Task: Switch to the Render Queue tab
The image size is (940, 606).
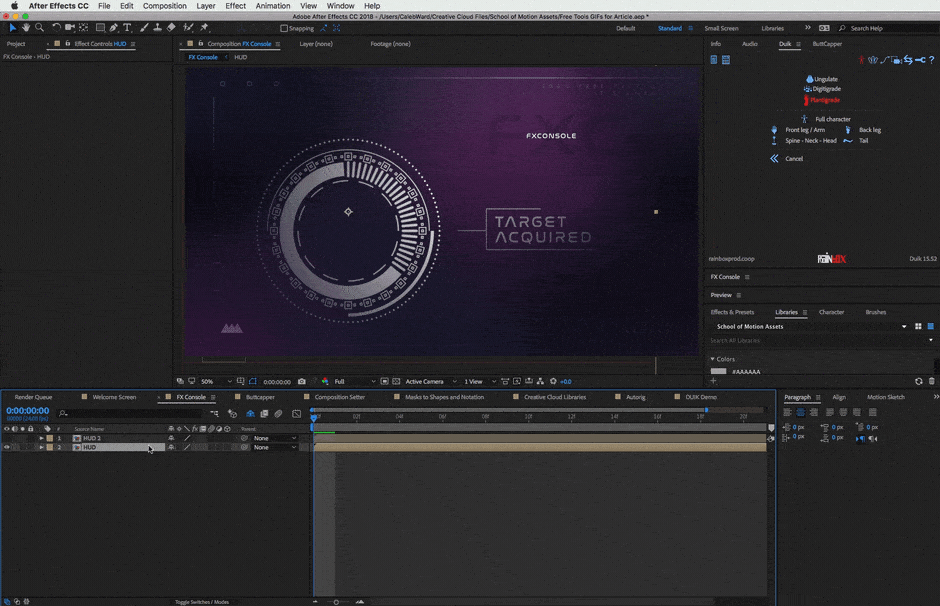Action: click(x=33, y=397)
